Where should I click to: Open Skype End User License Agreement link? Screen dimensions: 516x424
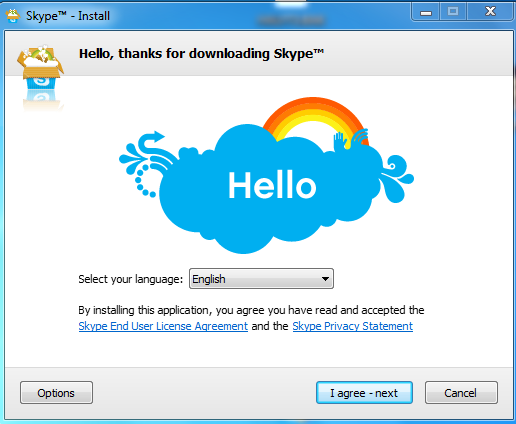click(x=163, y=326)
